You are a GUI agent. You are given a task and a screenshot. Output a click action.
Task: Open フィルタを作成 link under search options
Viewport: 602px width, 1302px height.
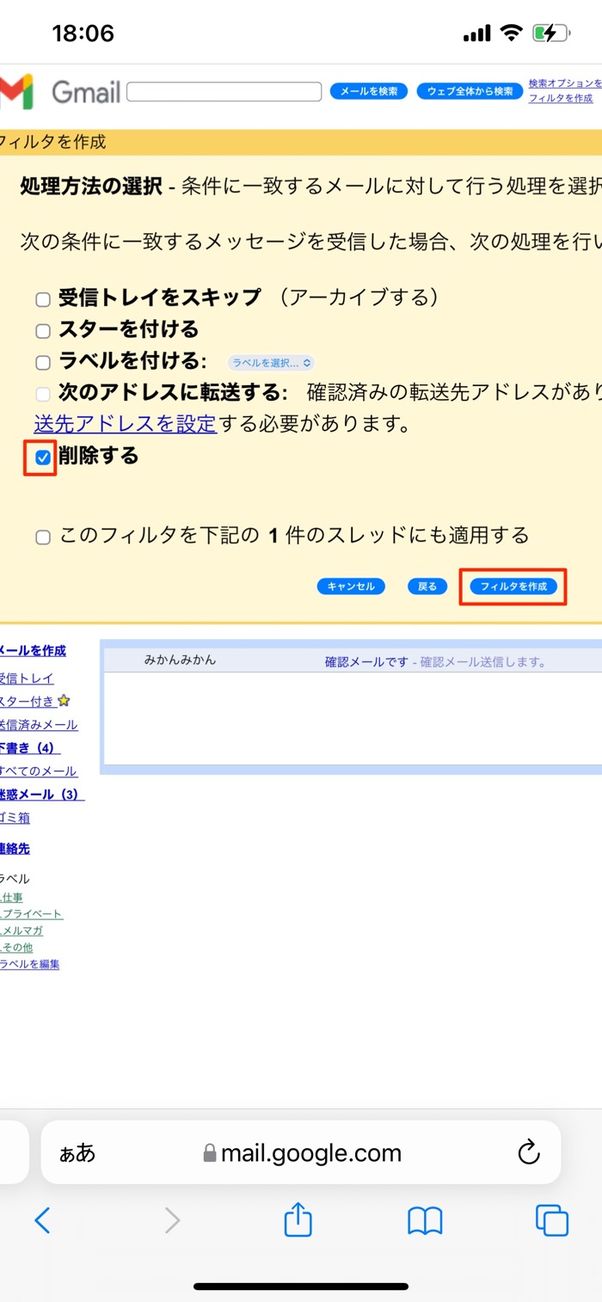560,98
